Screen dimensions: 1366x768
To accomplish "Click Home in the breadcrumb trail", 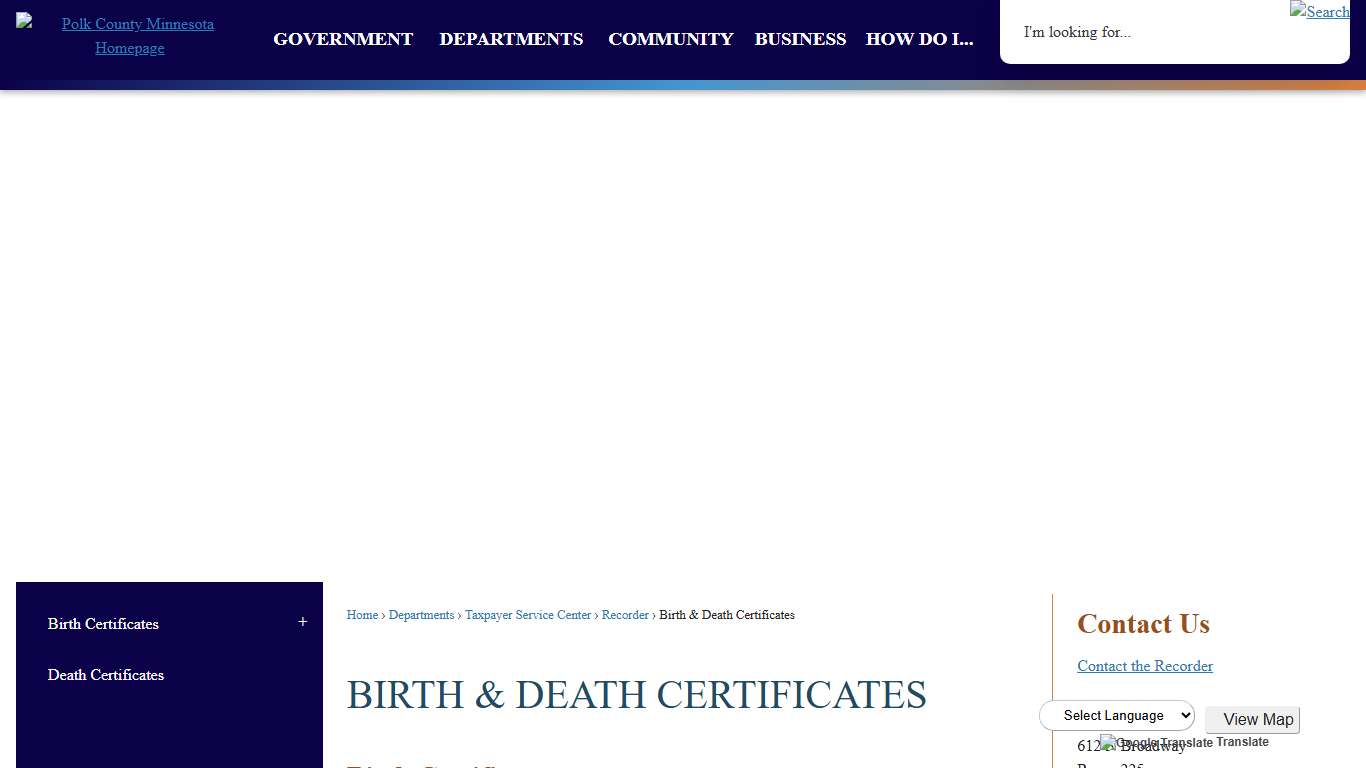I will (x=362, y=615).
